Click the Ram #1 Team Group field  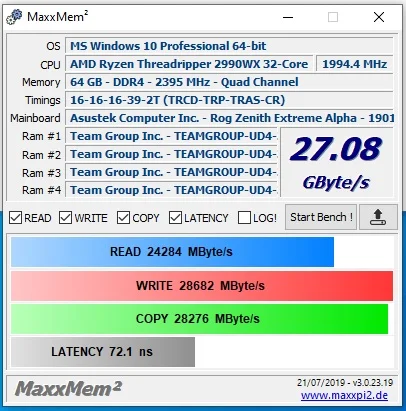[171, 136]
